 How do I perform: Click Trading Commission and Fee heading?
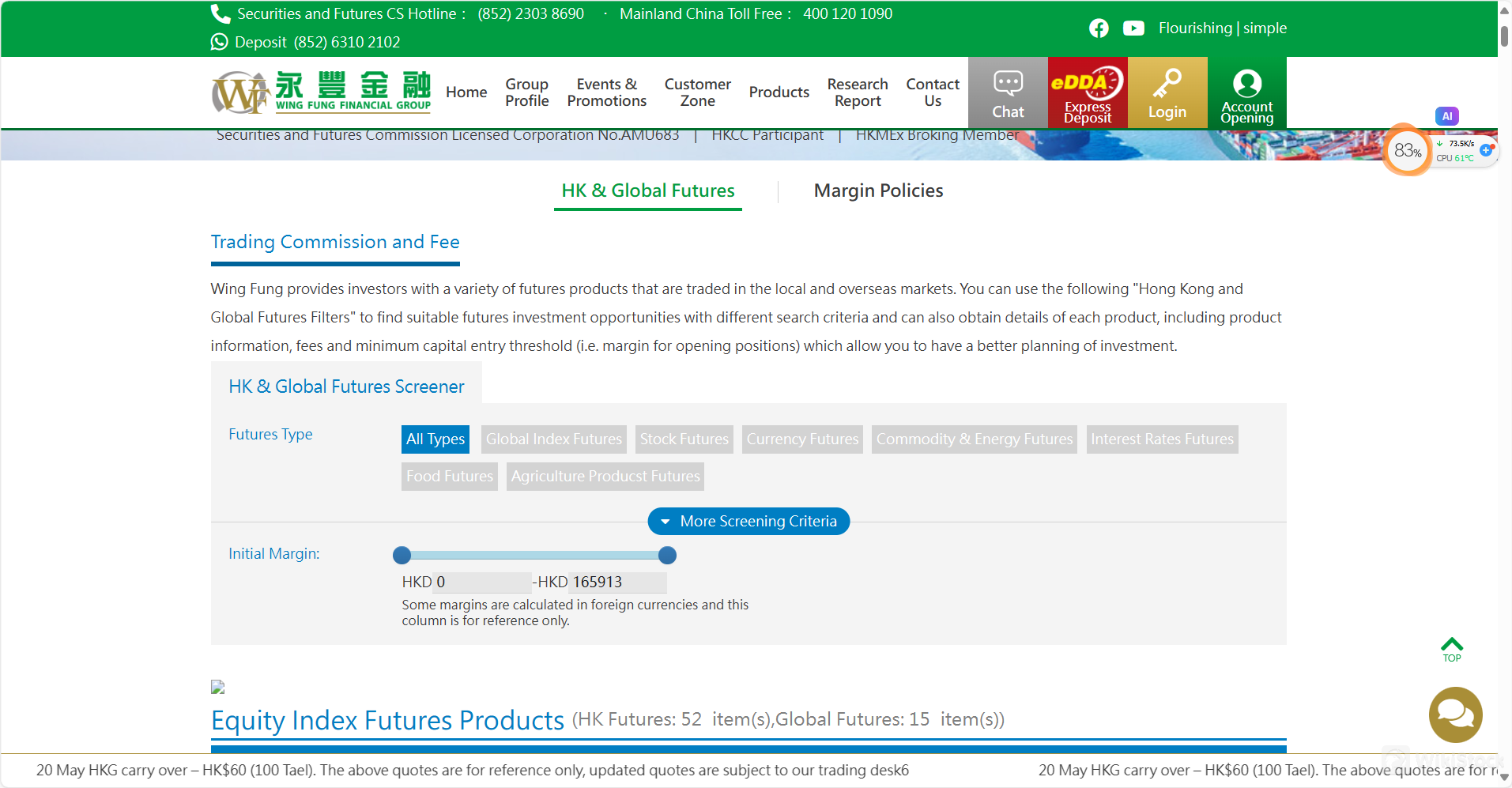[x=335, y=242]
